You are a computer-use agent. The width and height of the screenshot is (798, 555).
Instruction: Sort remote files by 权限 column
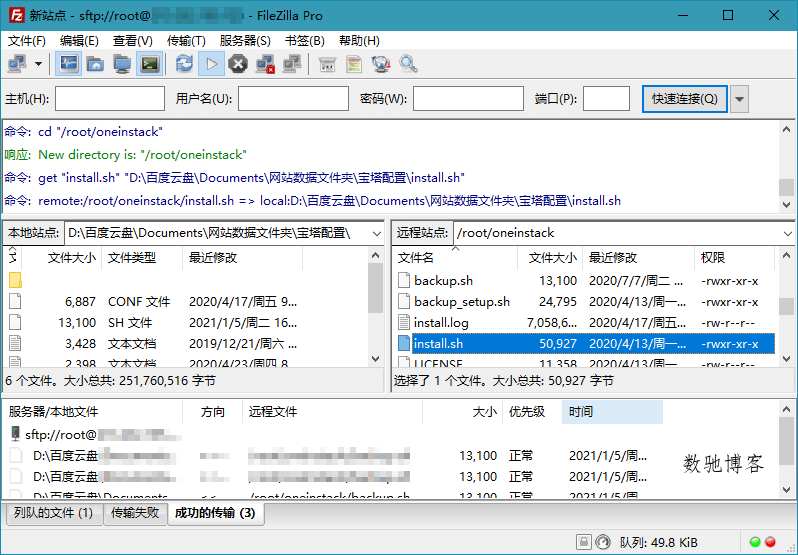734,258
